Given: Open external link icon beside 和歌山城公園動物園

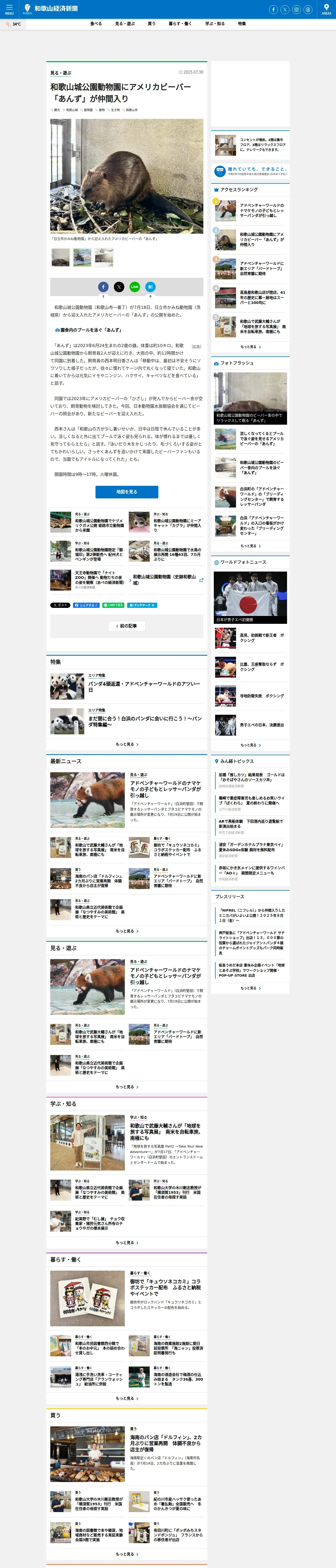Looking at the screenshot, I should point(201,580).
